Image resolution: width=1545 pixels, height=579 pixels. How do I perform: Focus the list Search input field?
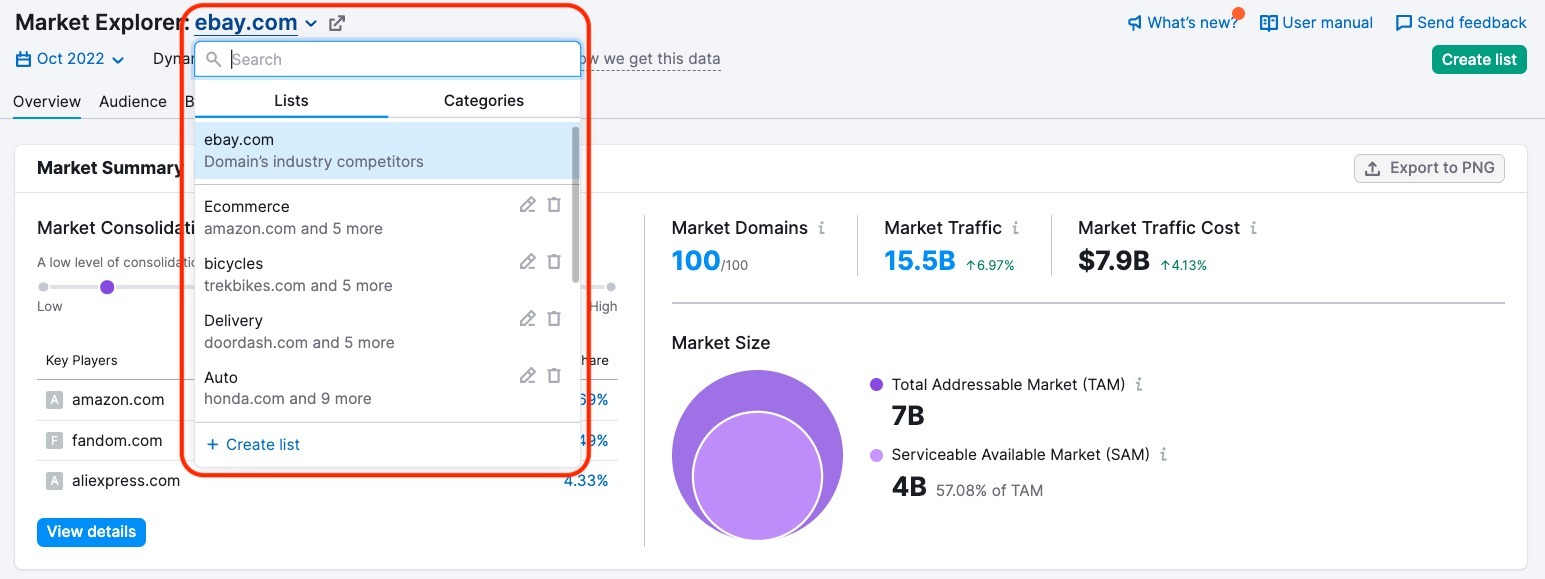click(388, 59)
